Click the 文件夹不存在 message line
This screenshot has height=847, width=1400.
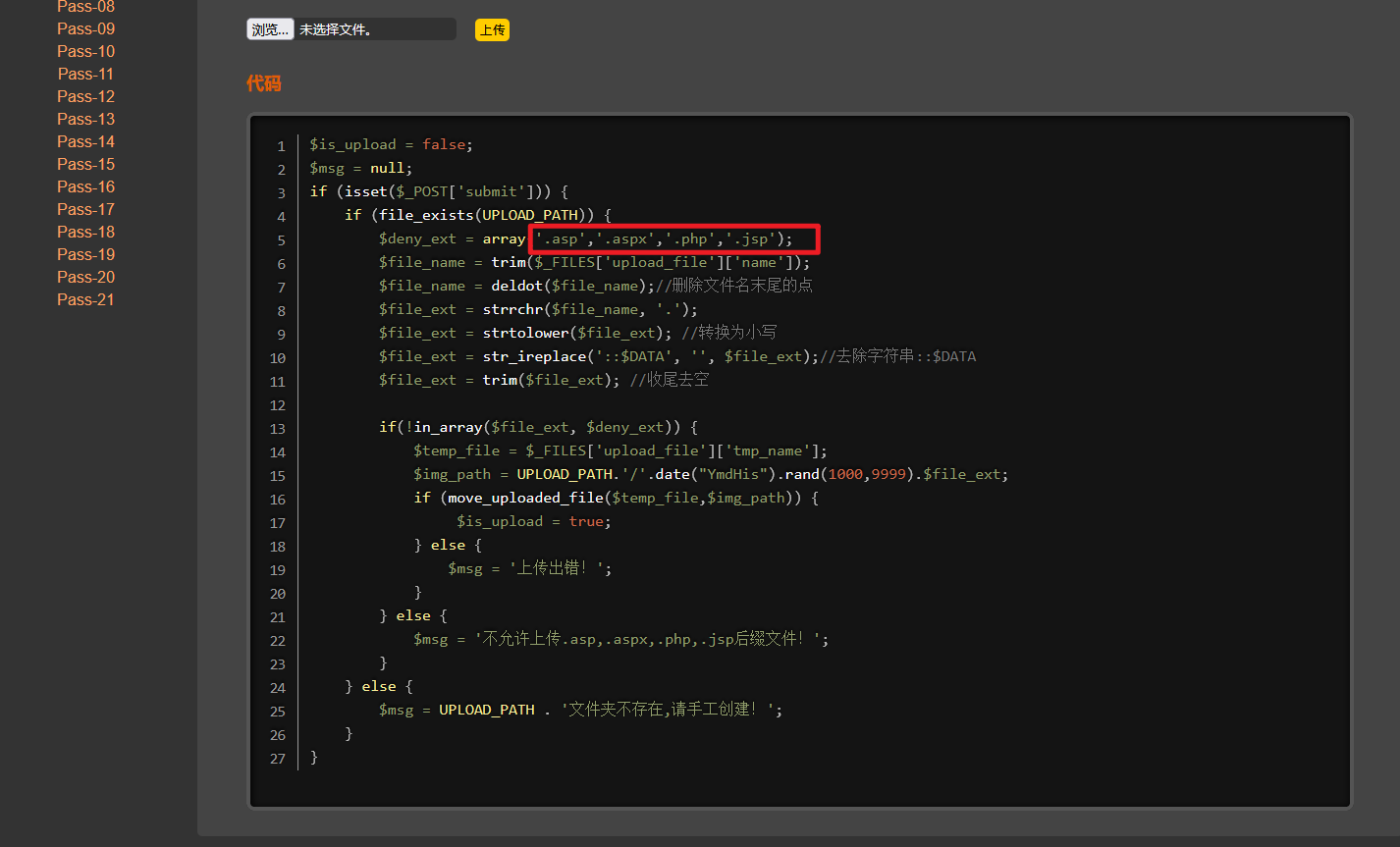(581, 710)
